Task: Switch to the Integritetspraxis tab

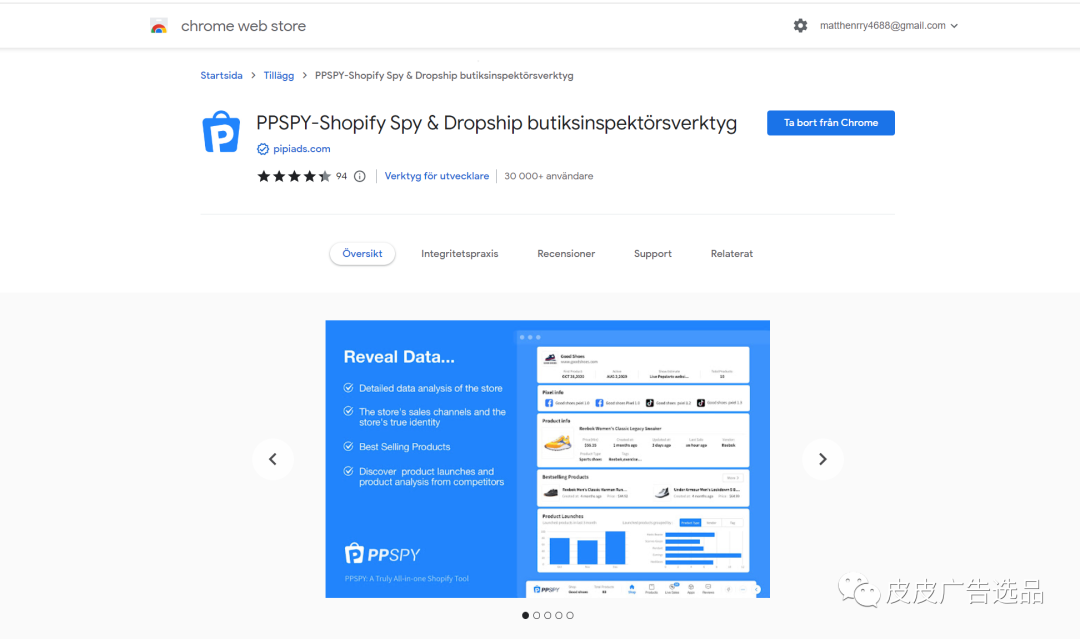Action: [x=459, y=253]
